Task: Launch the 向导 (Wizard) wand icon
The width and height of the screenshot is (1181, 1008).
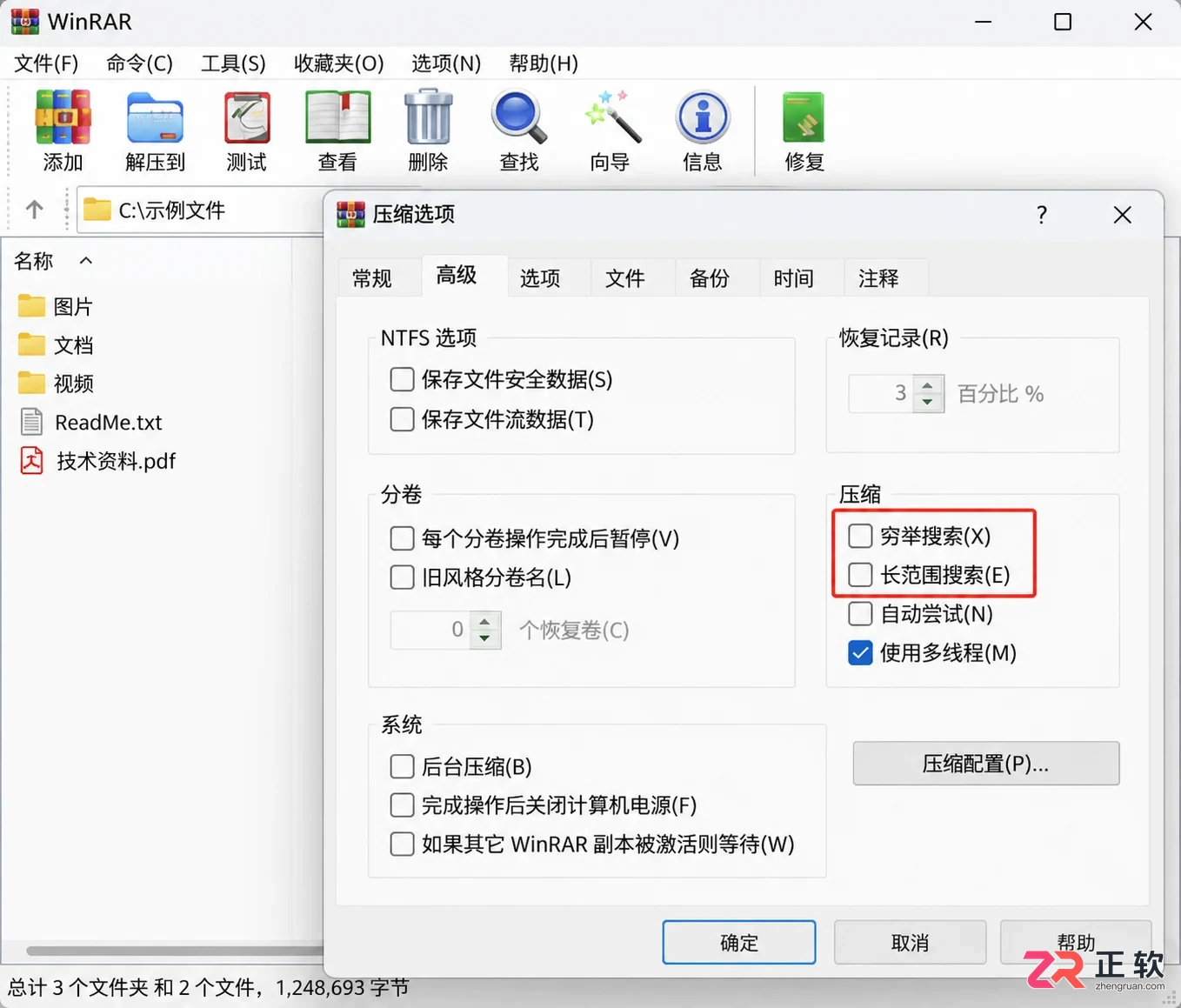Action: click(612, 117)
